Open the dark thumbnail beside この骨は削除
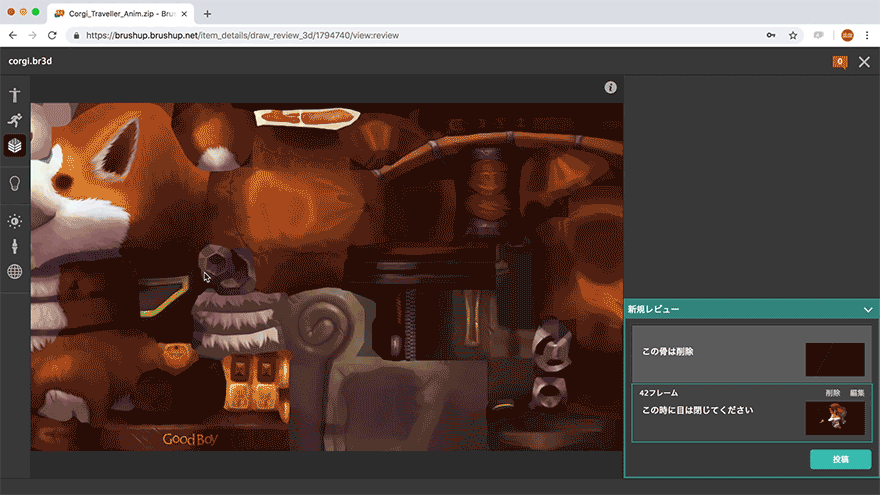 [x=835, y=359]
